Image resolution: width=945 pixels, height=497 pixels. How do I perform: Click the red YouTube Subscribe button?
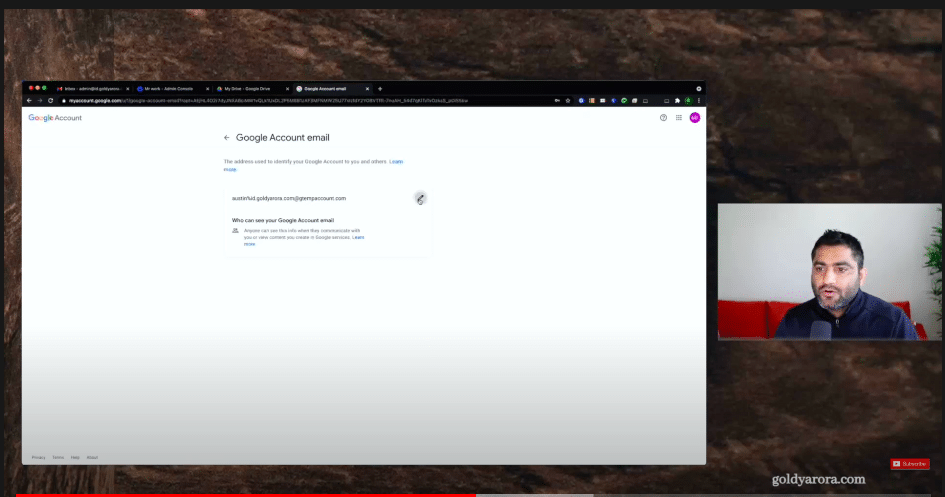click(910, 464)
